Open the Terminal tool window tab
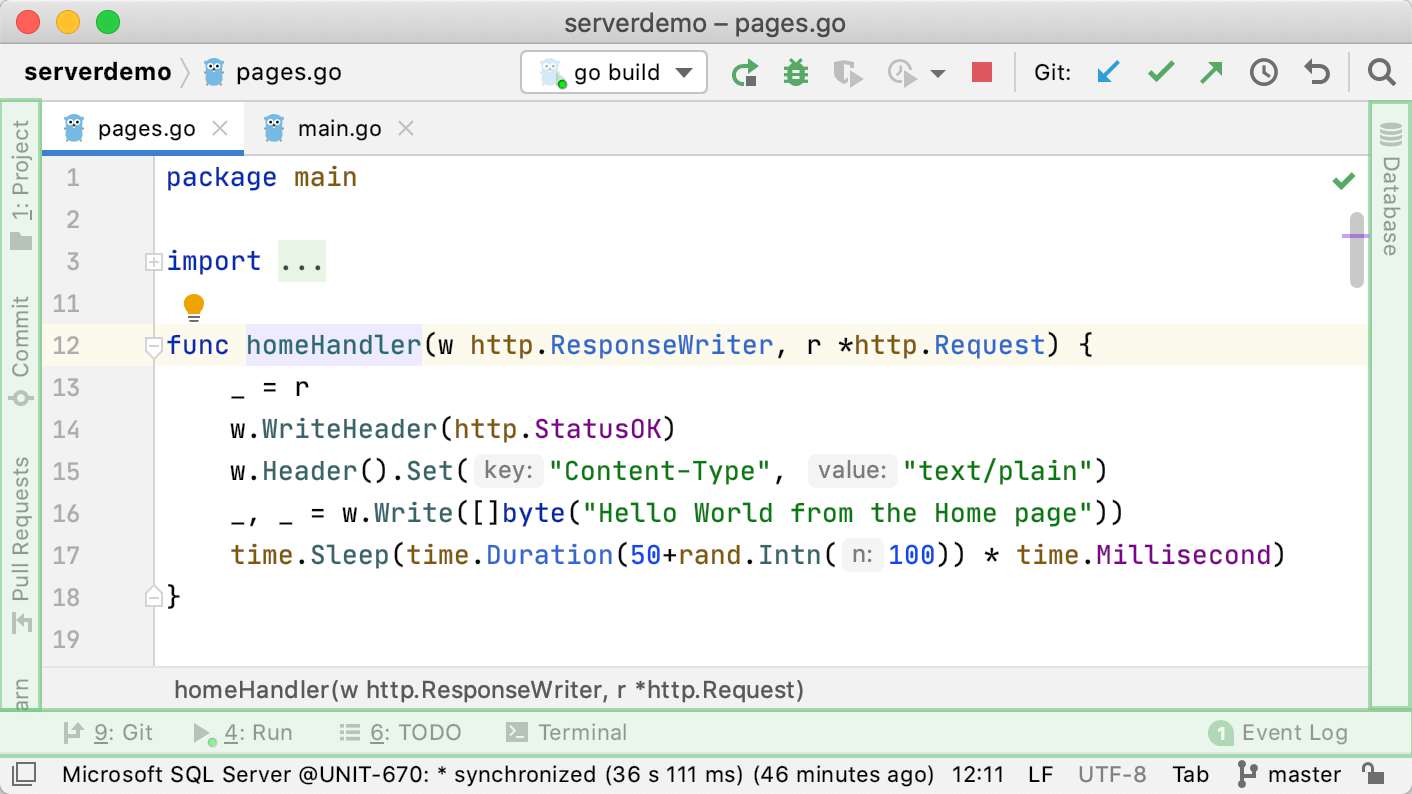 [567, 733]
